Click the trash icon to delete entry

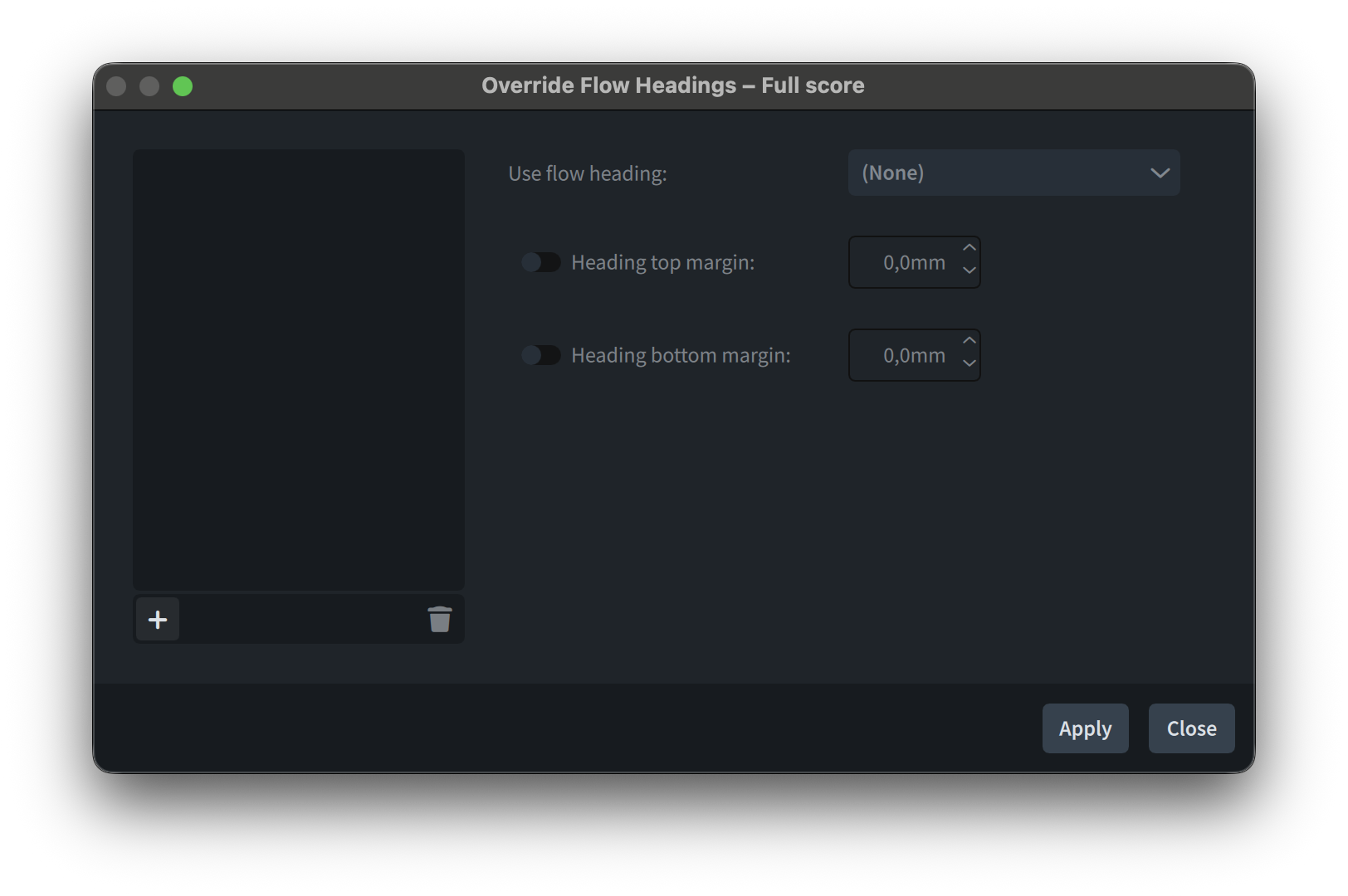[439, 620]
